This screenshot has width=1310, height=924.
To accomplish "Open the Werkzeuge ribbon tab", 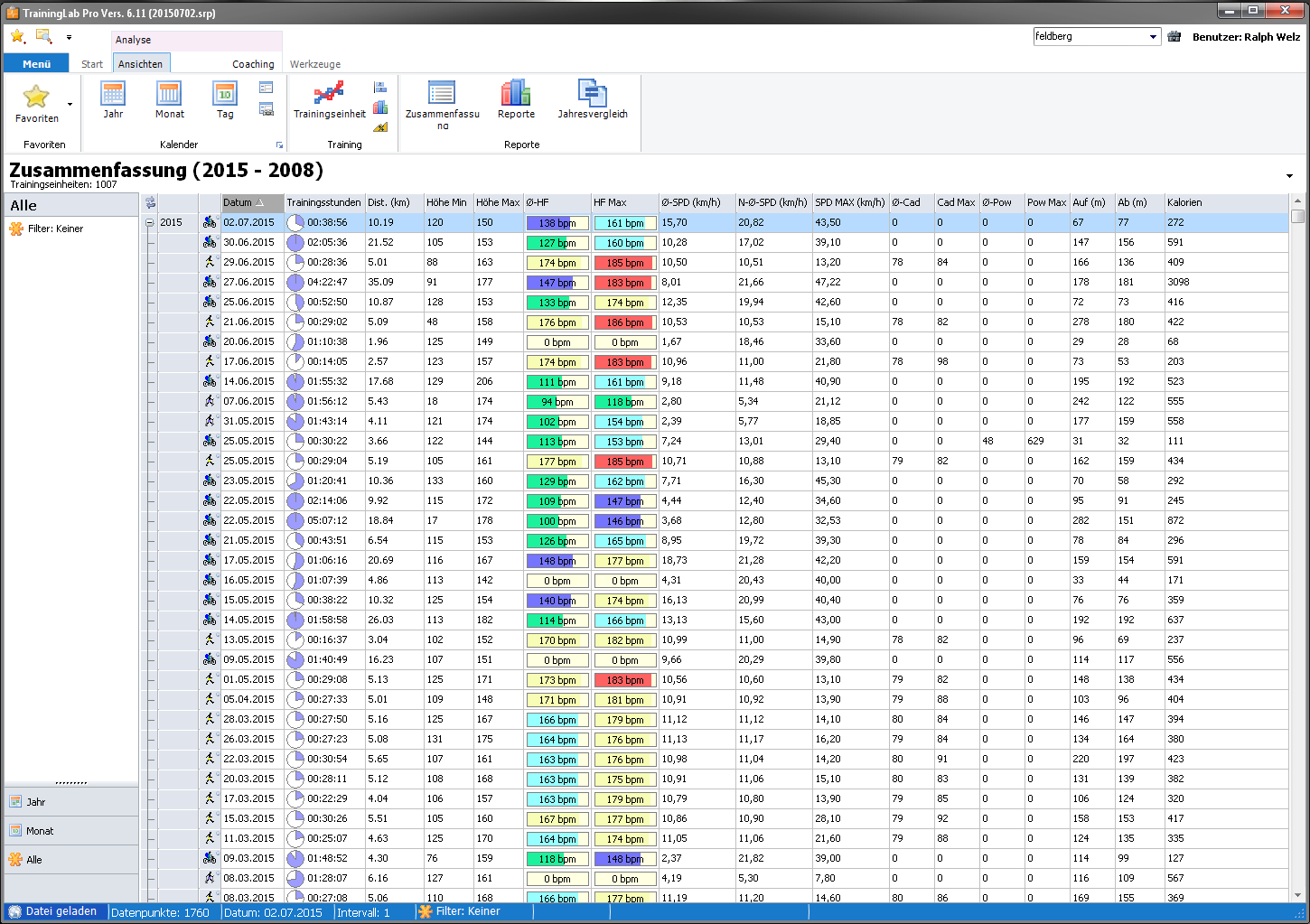I will (x=315, y=64).
